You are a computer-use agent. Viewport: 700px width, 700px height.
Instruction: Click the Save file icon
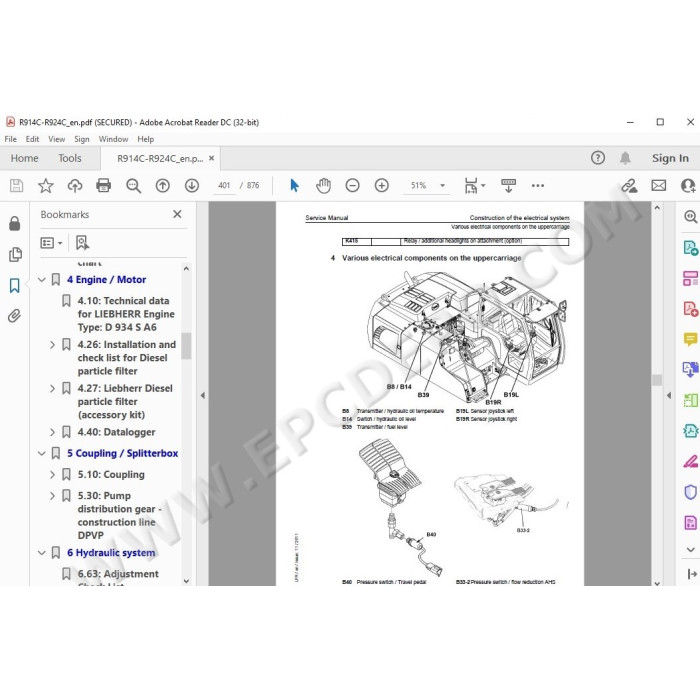pos(17,185)
